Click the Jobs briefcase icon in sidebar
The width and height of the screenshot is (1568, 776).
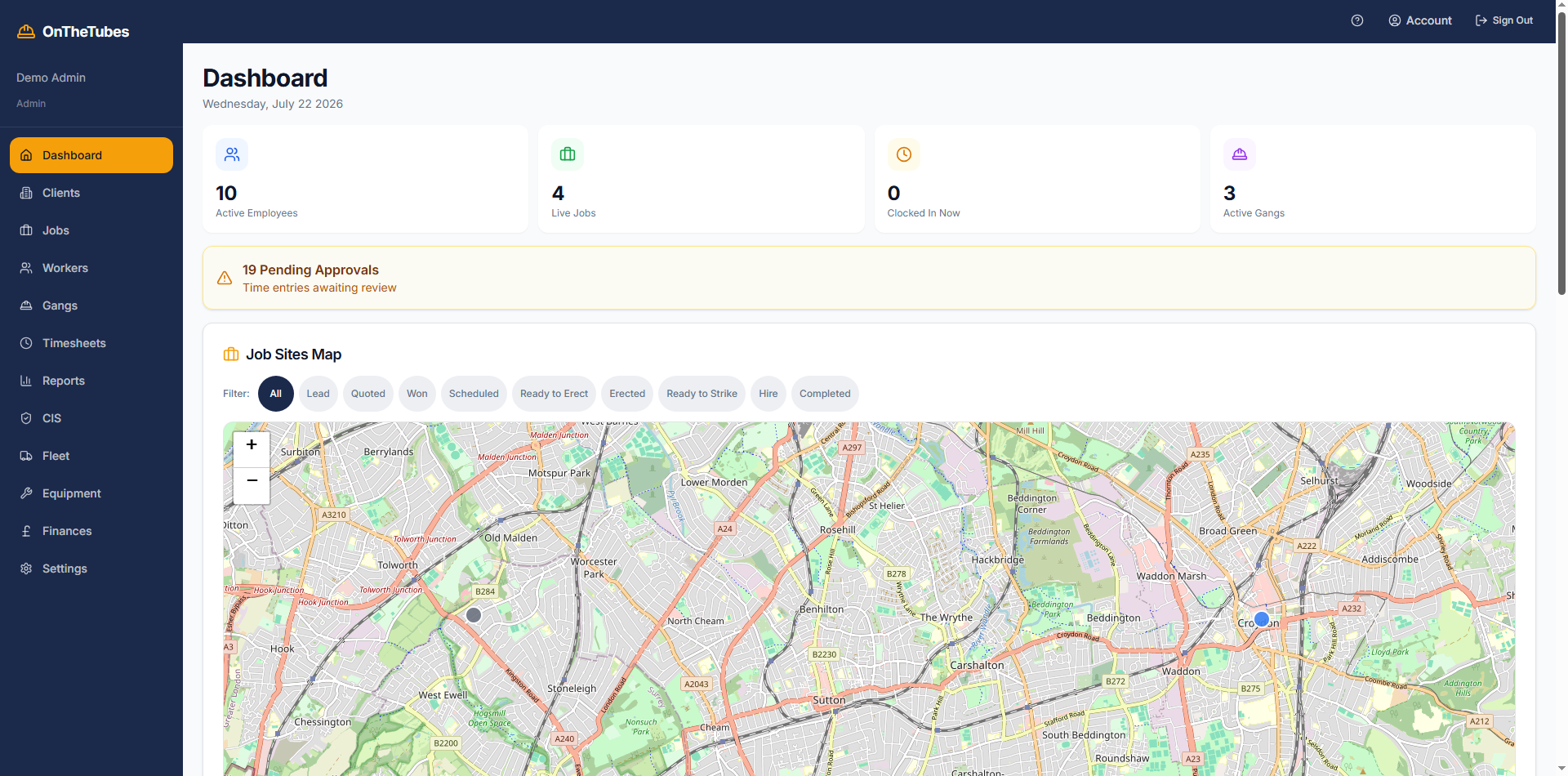pyautogui.click(x=26, y=230)
